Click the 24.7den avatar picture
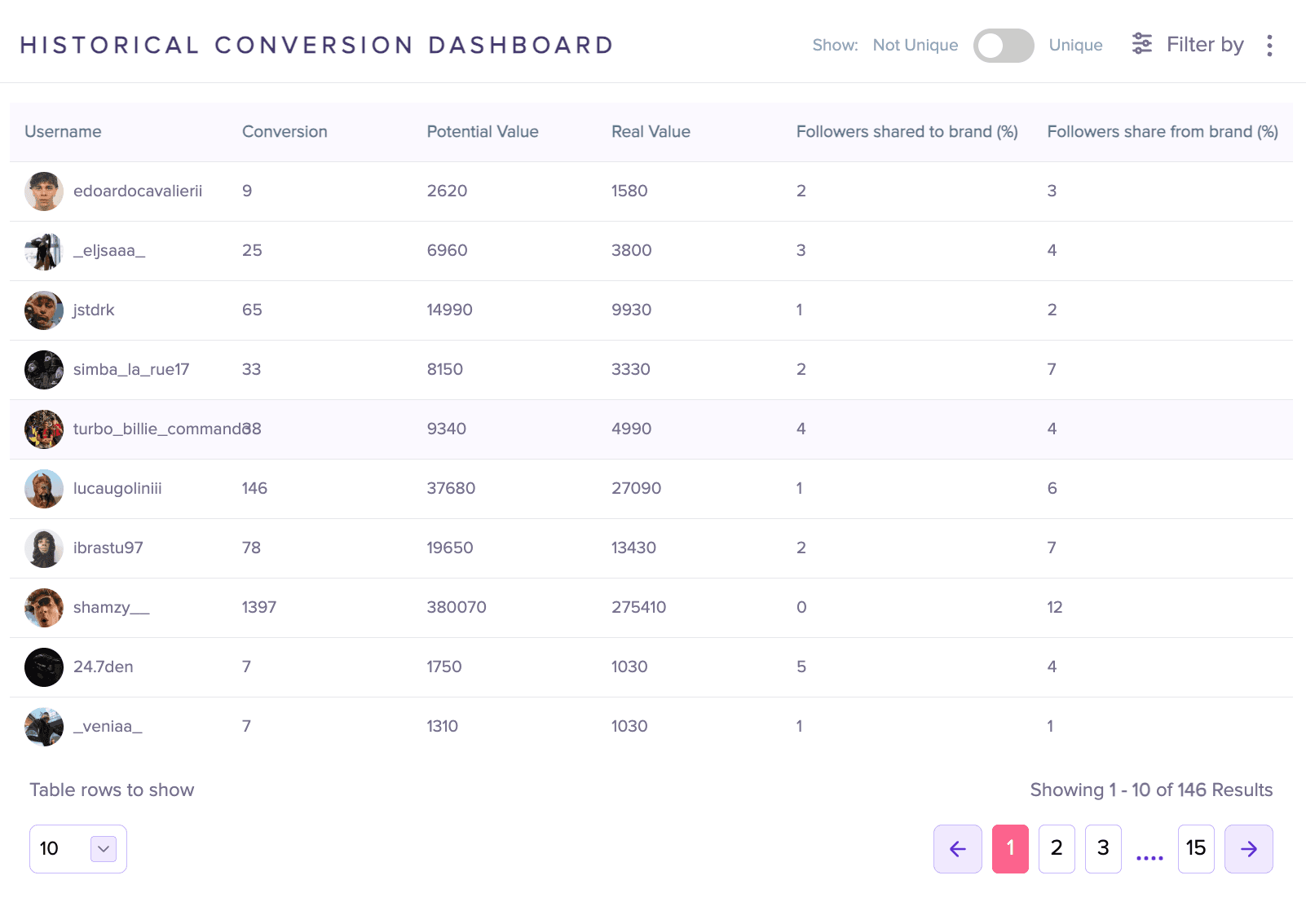The height and width of the screenshot is (924, 1306). click(44, 667)
